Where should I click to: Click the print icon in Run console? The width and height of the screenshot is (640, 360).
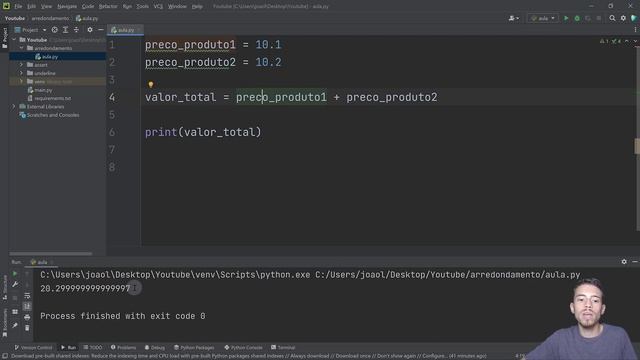tap(27, 317)
